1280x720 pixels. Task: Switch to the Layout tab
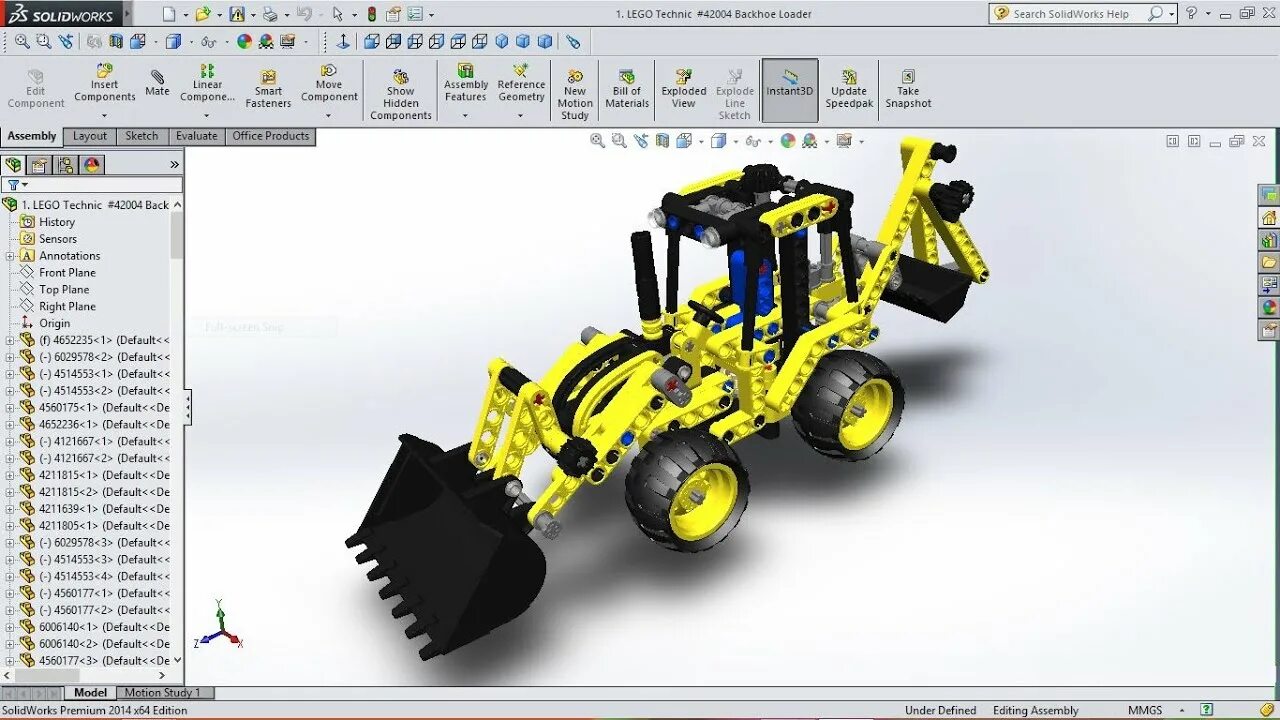[90, 136]
